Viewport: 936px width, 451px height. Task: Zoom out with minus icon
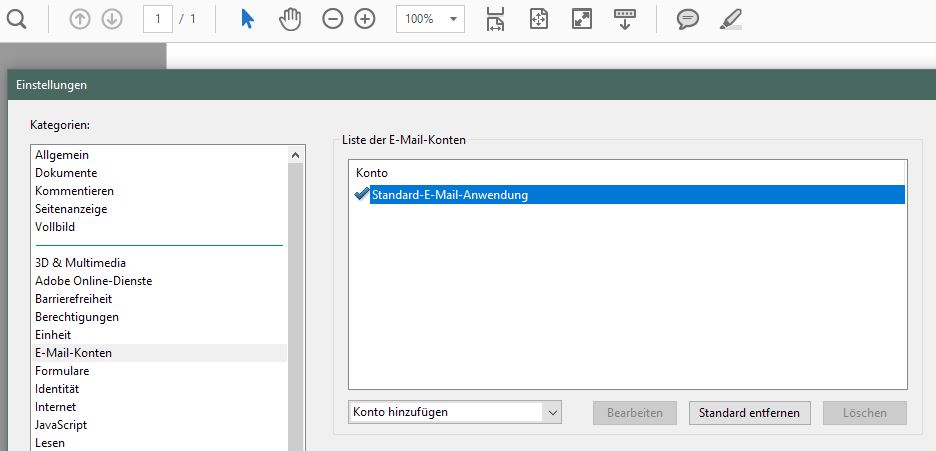click(x=333, y=19)
